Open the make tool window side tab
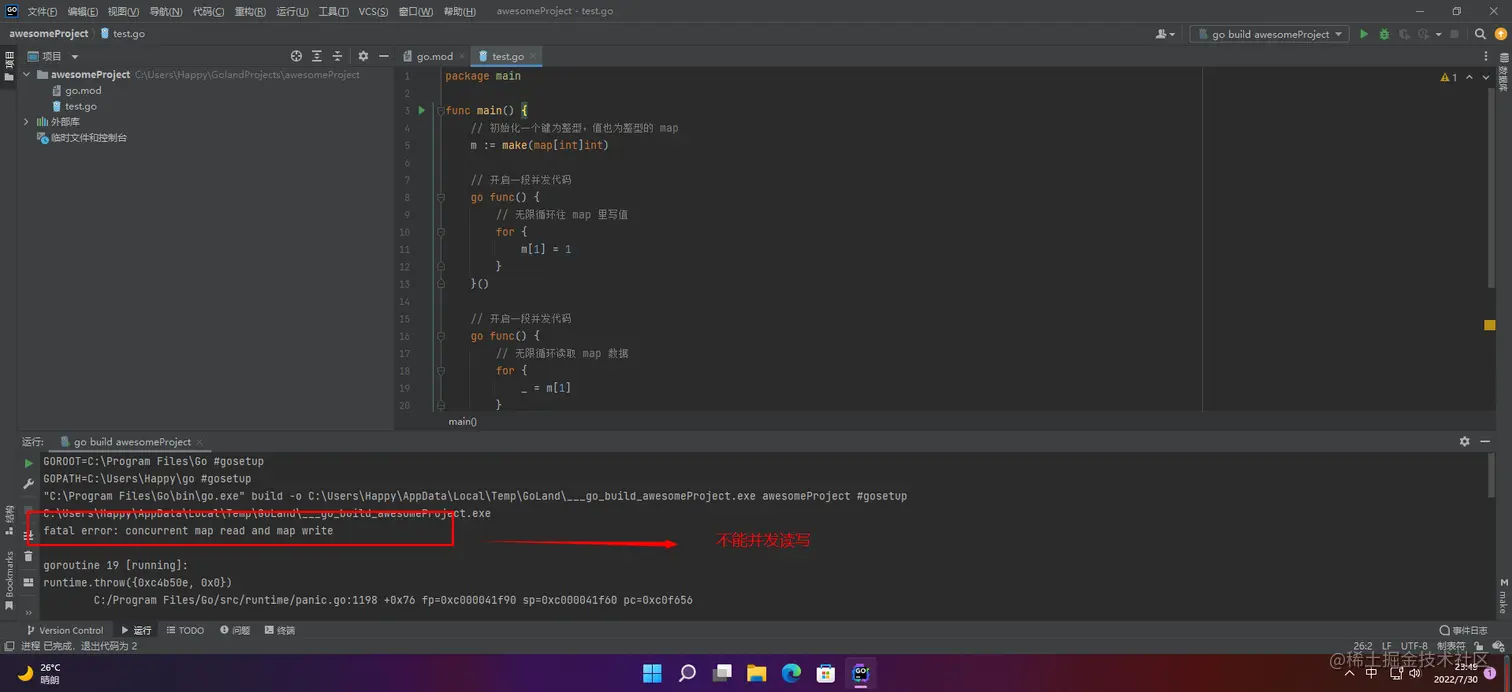Image resolution: width=1512 pixels, height=692 pixels. pyautogui.click(x=1503, y=596)
